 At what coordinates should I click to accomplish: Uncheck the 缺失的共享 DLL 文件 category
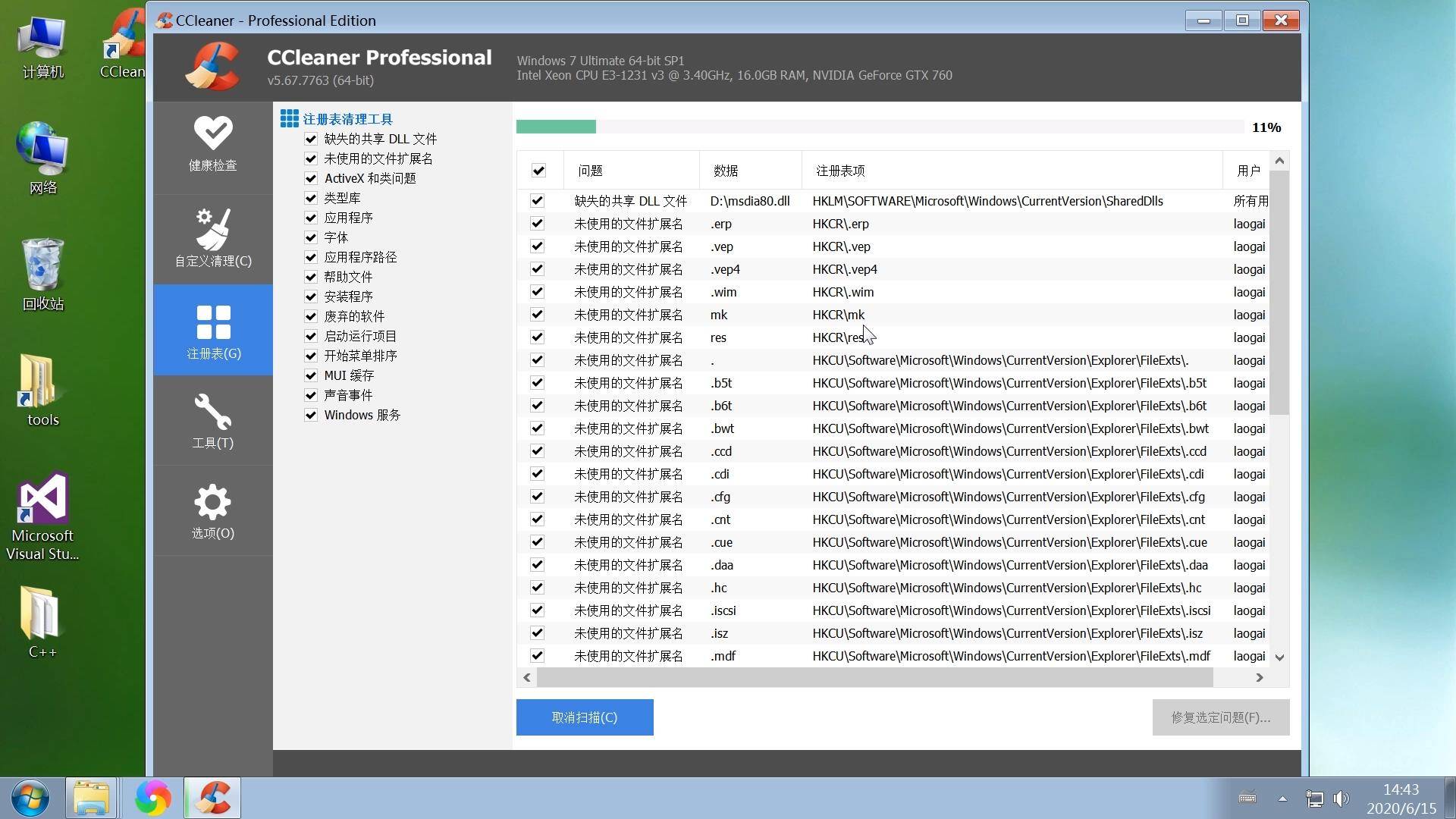coord(310,139)
